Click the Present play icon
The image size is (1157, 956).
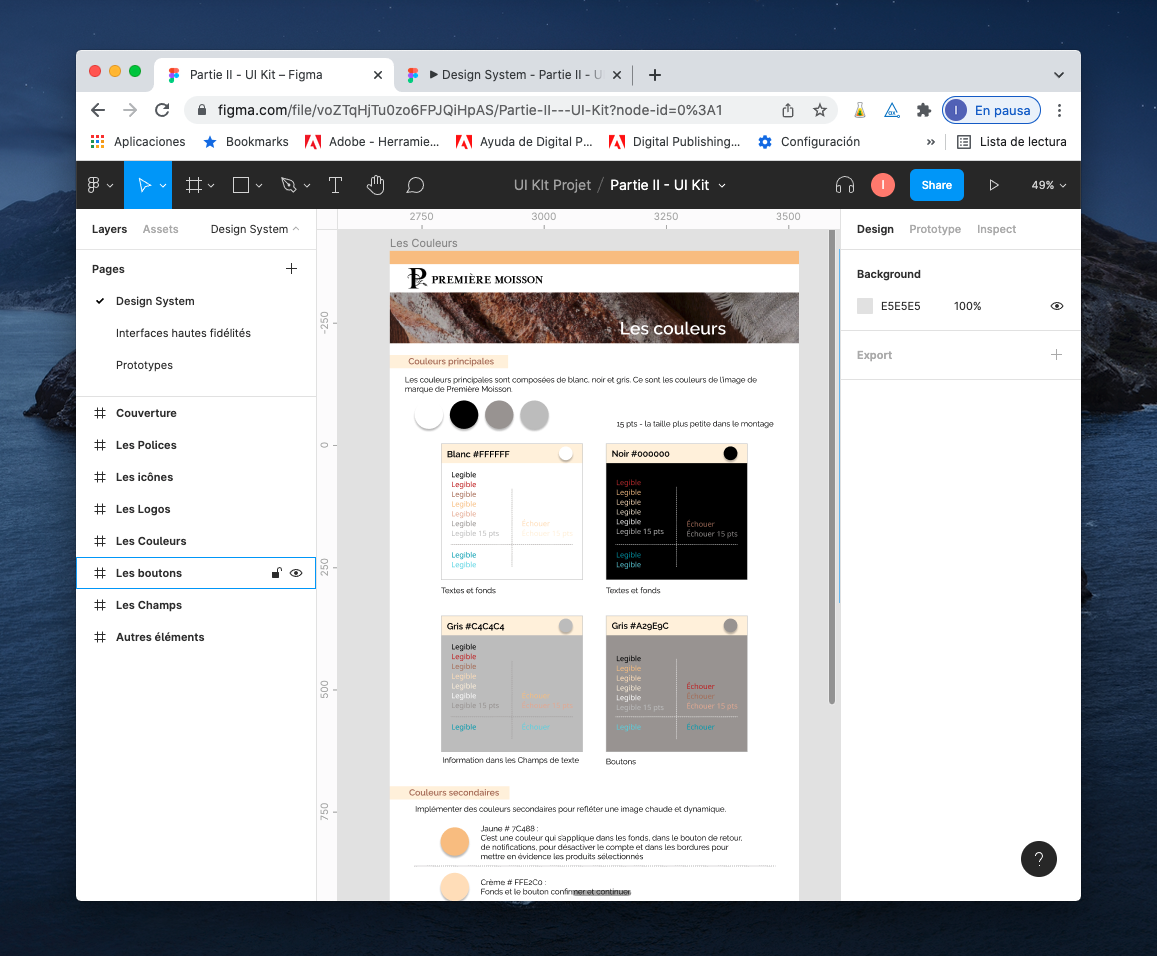pos(993,185)
